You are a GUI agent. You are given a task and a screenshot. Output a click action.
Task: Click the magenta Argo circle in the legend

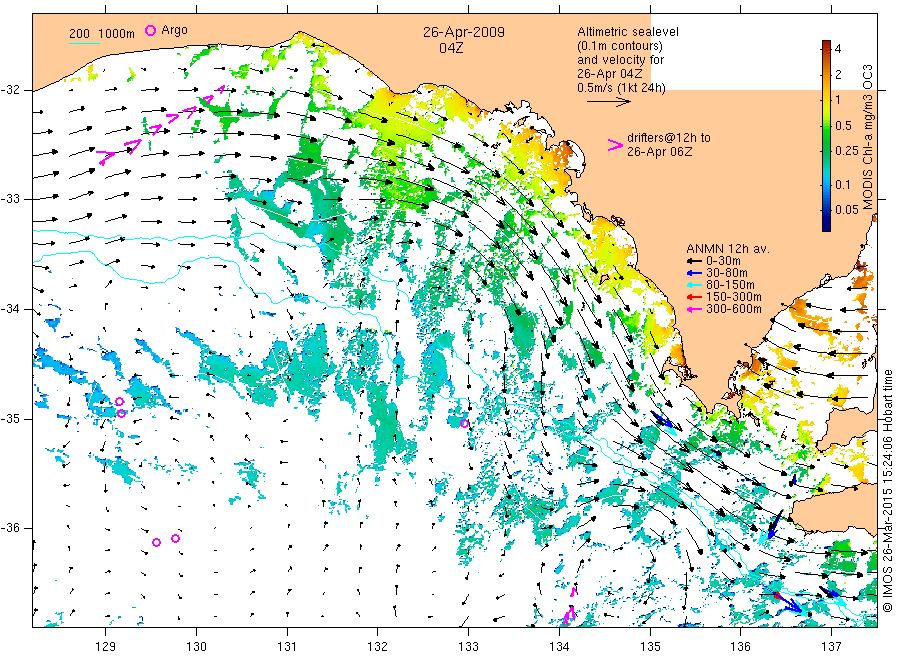[x=151, y=31]
